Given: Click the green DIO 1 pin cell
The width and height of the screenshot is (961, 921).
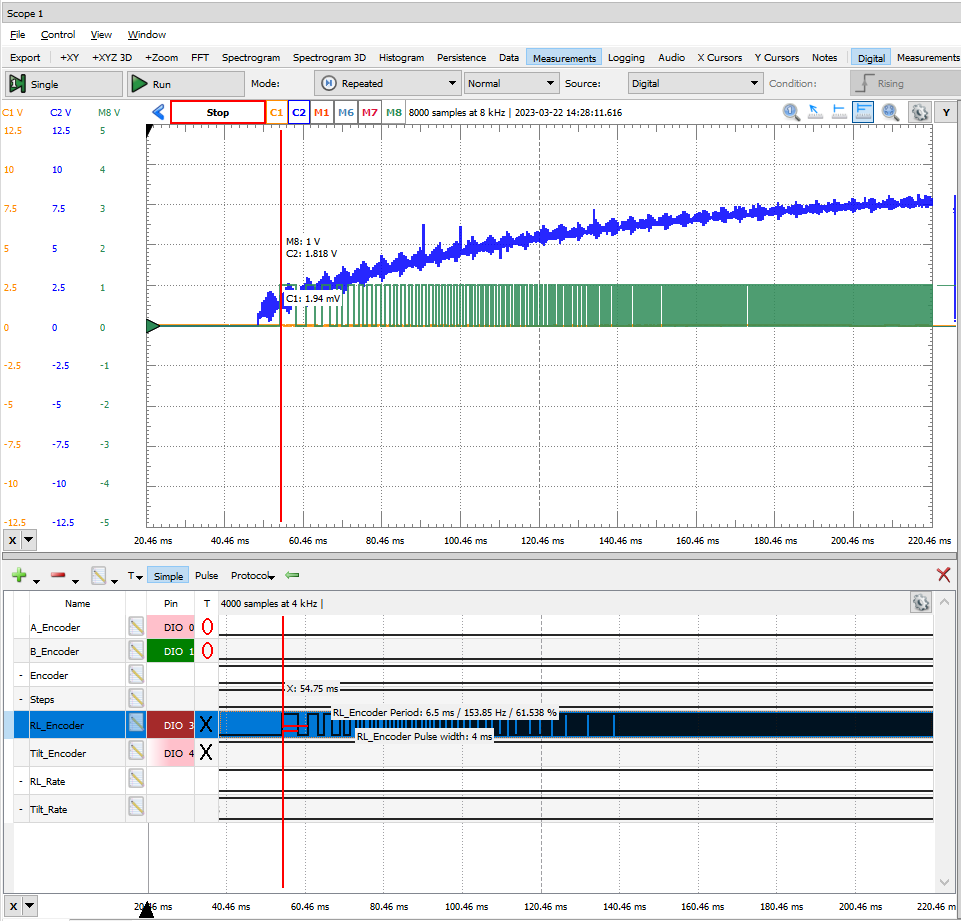Looking at the screenshot, I should click(x=170, y=651).
